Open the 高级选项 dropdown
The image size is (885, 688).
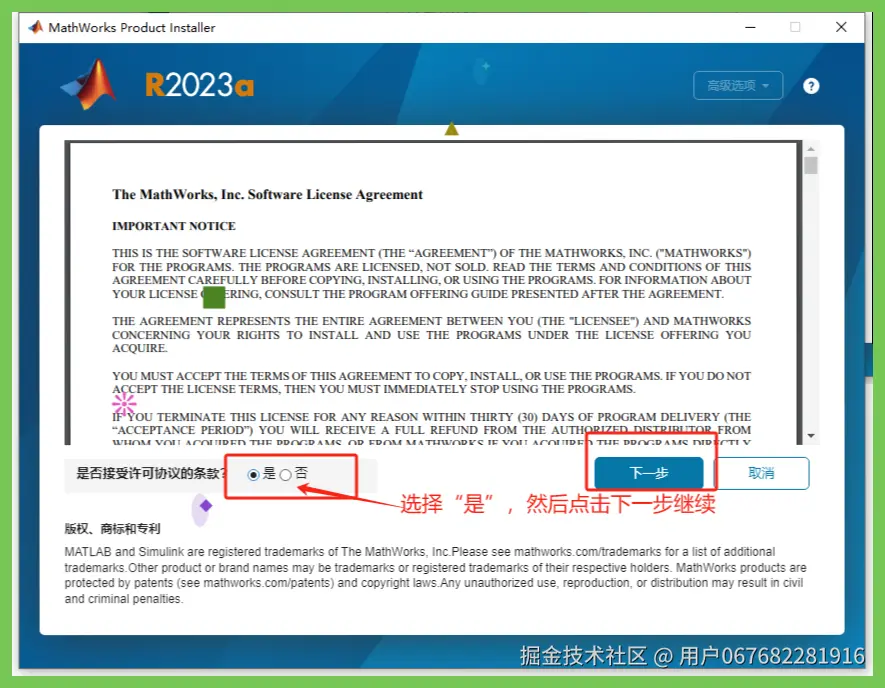coord(738,86)
